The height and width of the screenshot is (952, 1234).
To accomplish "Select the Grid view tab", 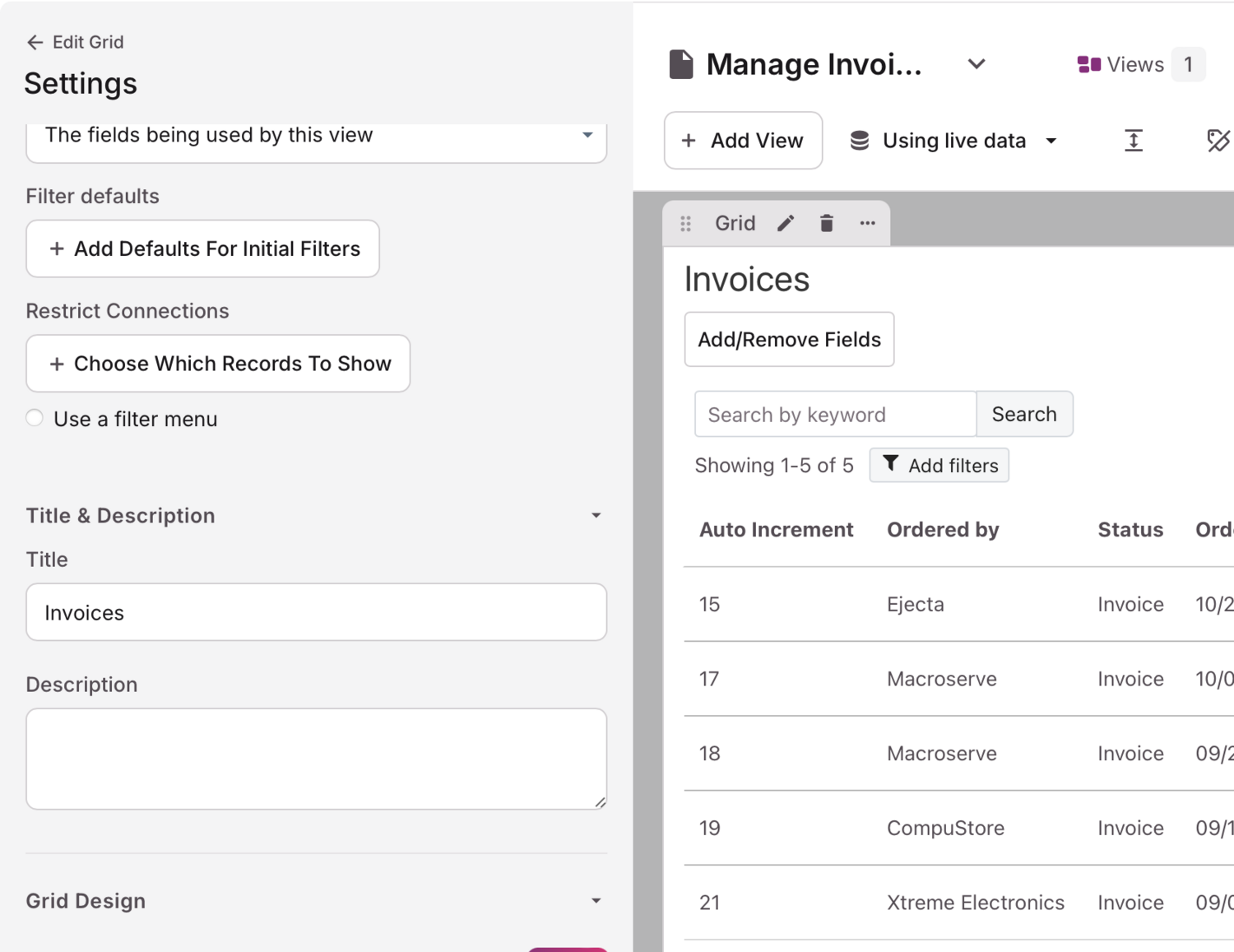I will coord(735,223).
